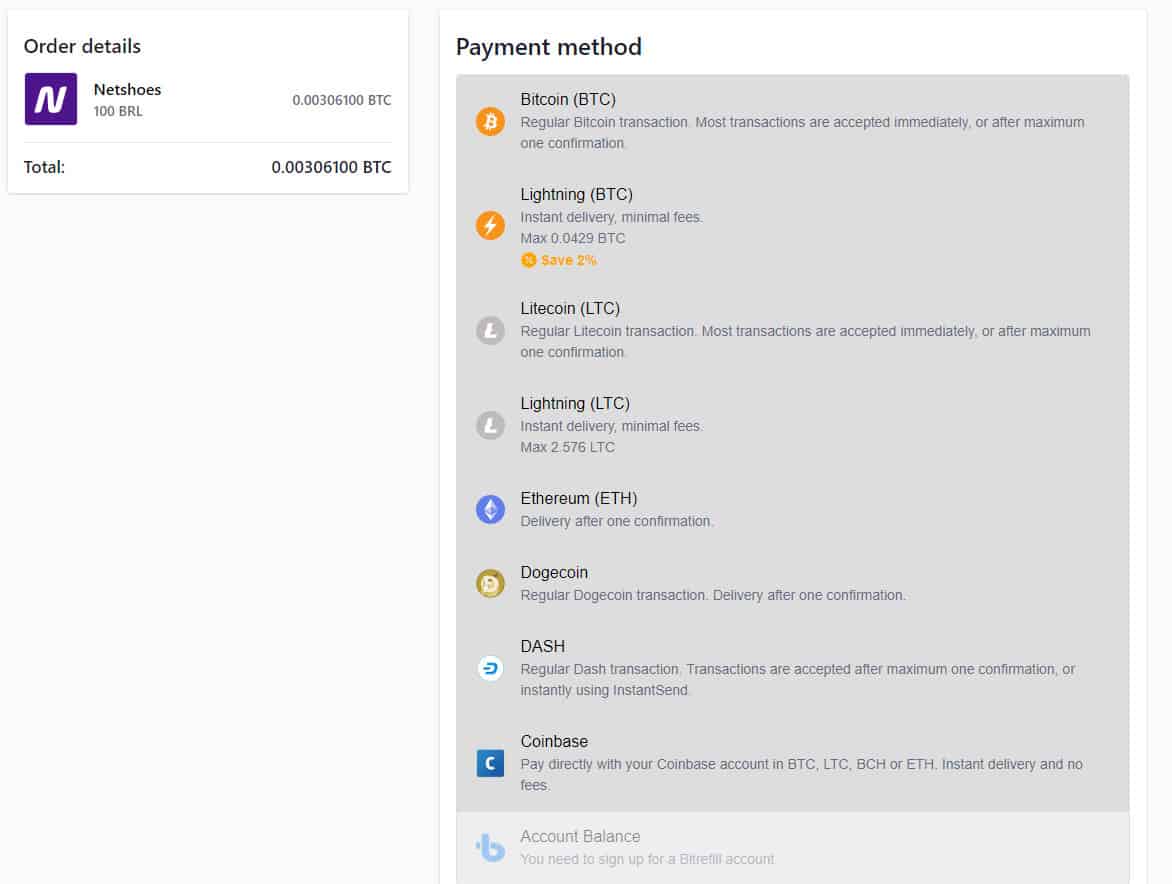
Task: Pick Litecoin (LTC) as payment method
Action: pos(792,330)
